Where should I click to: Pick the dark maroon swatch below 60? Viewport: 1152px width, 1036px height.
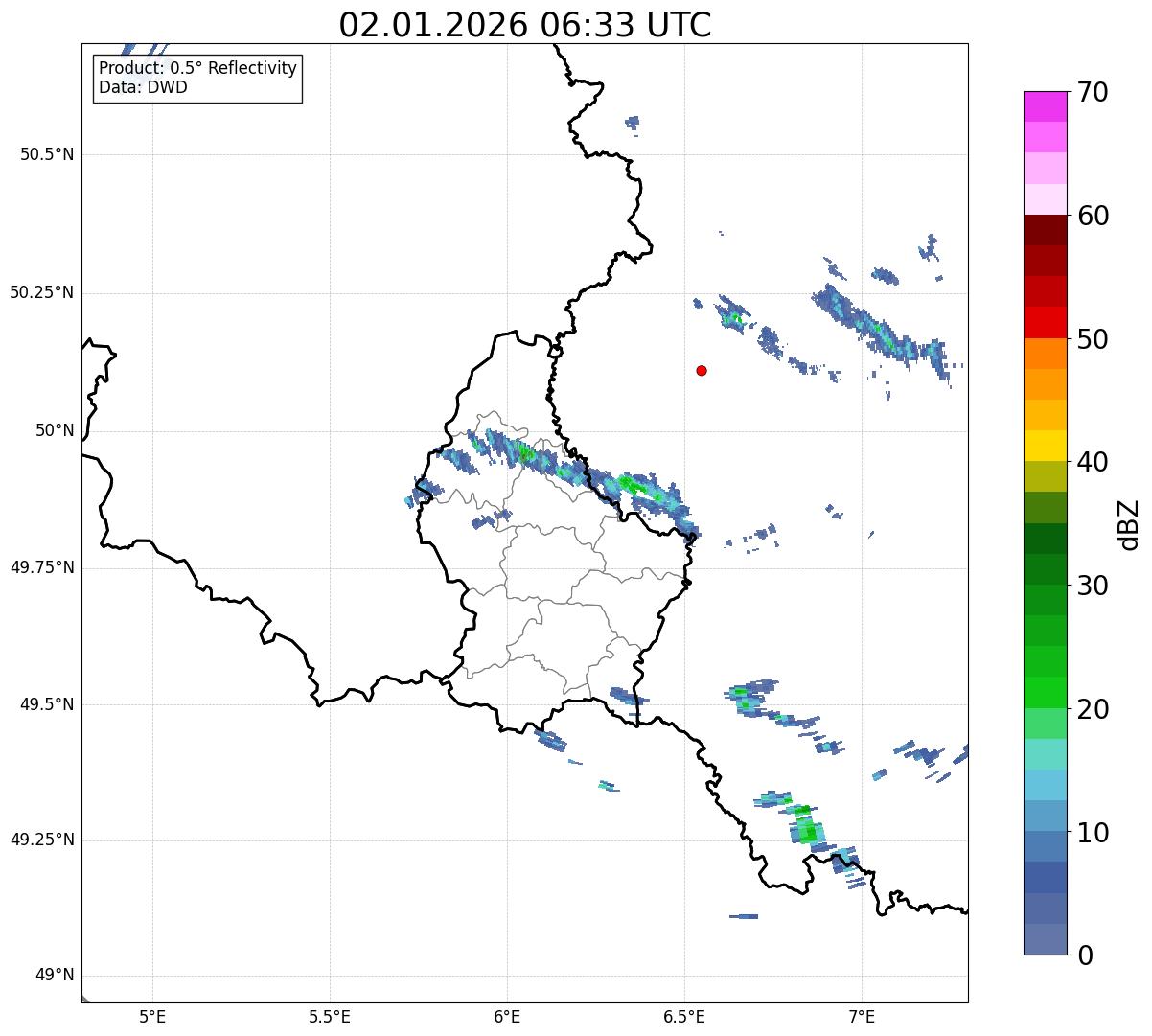[1045, 230]
